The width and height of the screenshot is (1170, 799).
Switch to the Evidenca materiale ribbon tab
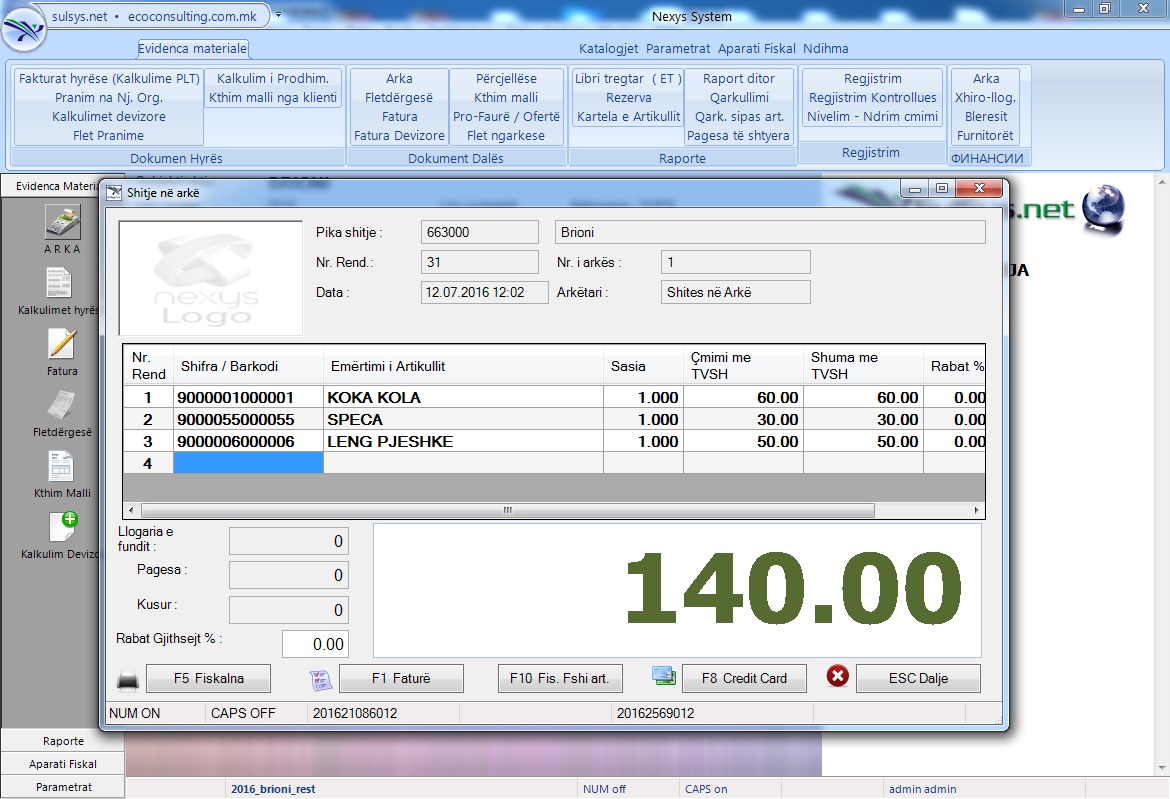point(192,48)
